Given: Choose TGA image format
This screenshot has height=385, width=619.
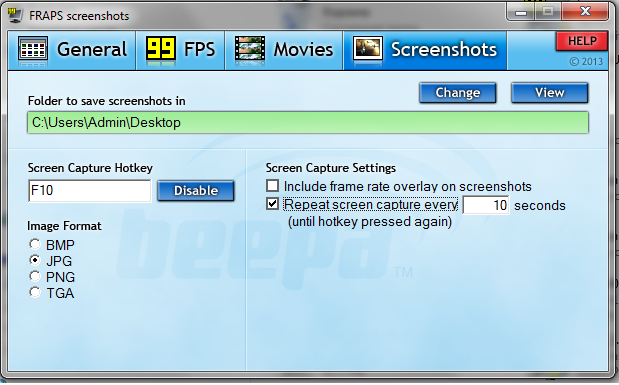Looking at the screenshot, I should (35, 293).
